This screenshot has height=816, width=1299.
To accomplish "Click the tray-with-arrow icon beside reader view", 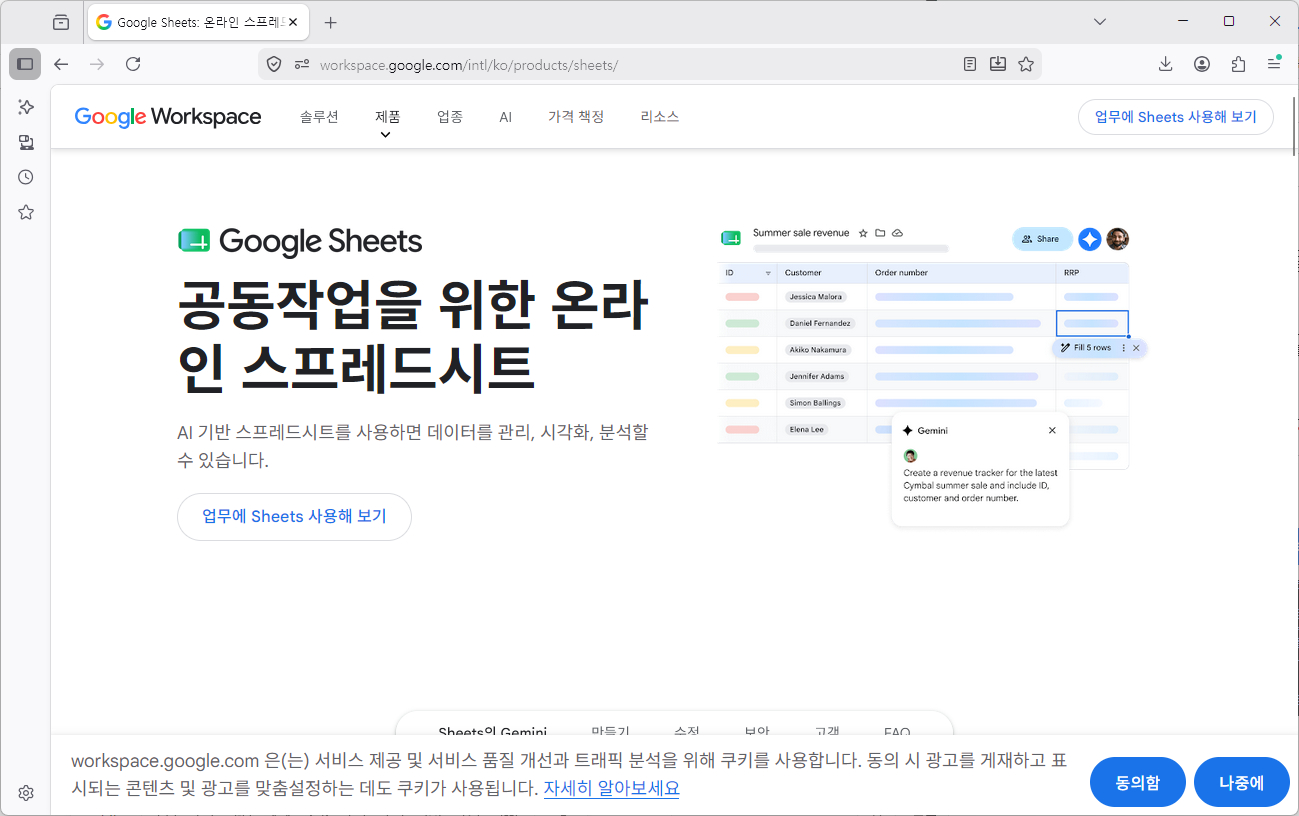I will pos(998,64).
